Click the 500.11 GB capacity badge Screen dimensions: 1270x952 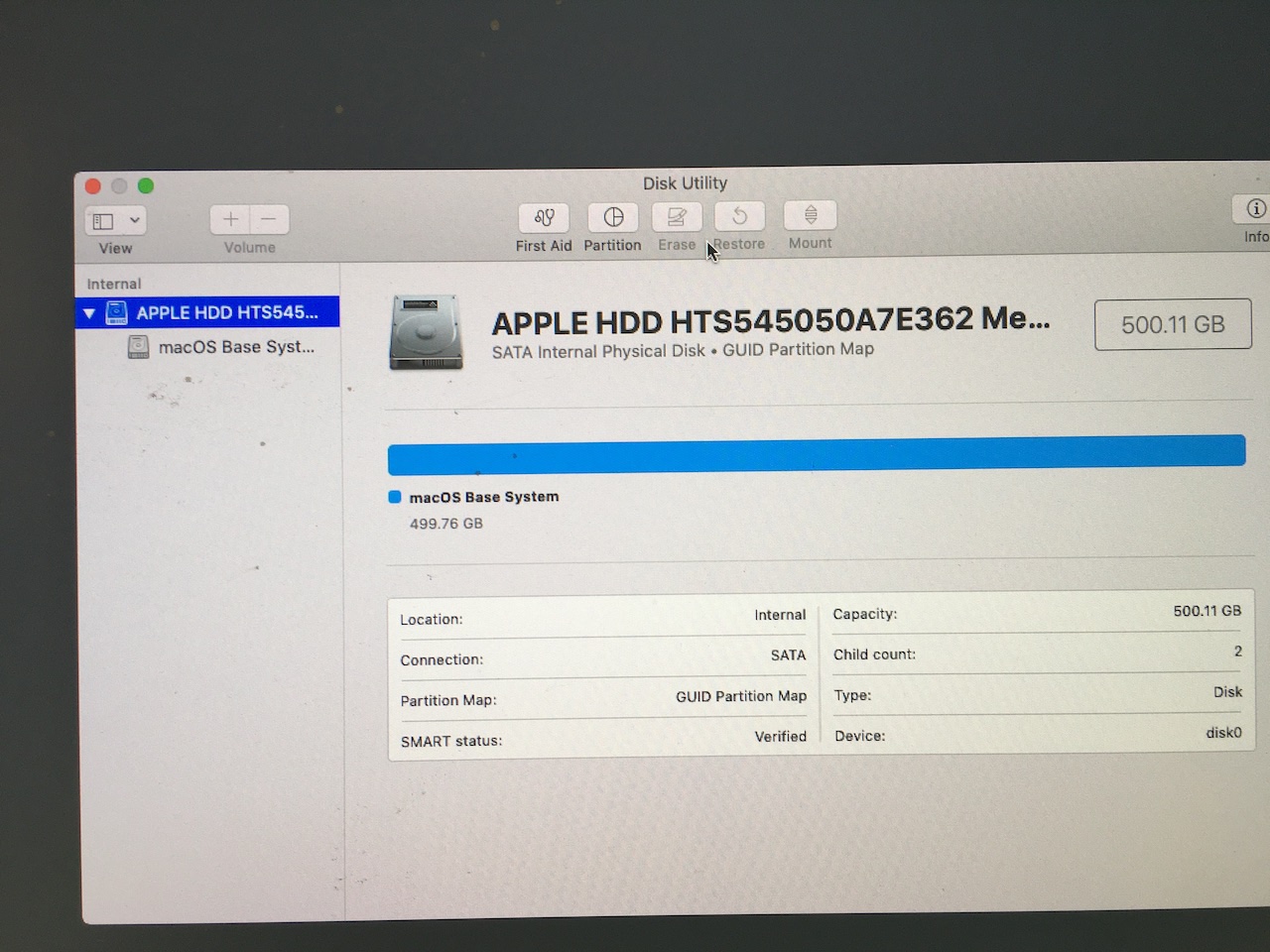click(x=1173, y=324)
